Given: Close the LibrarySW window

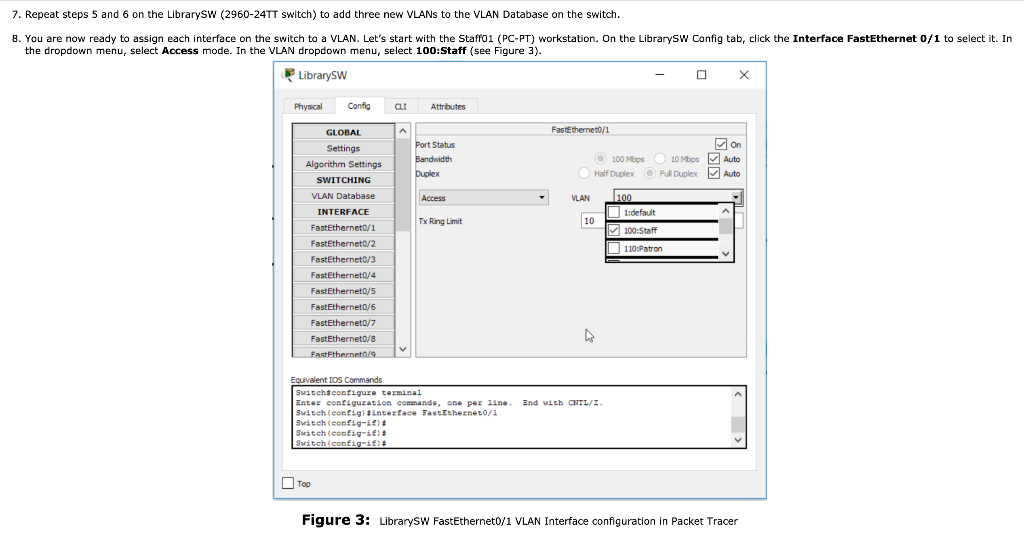Looking at the screenshot, I should [x=744, y=74].
